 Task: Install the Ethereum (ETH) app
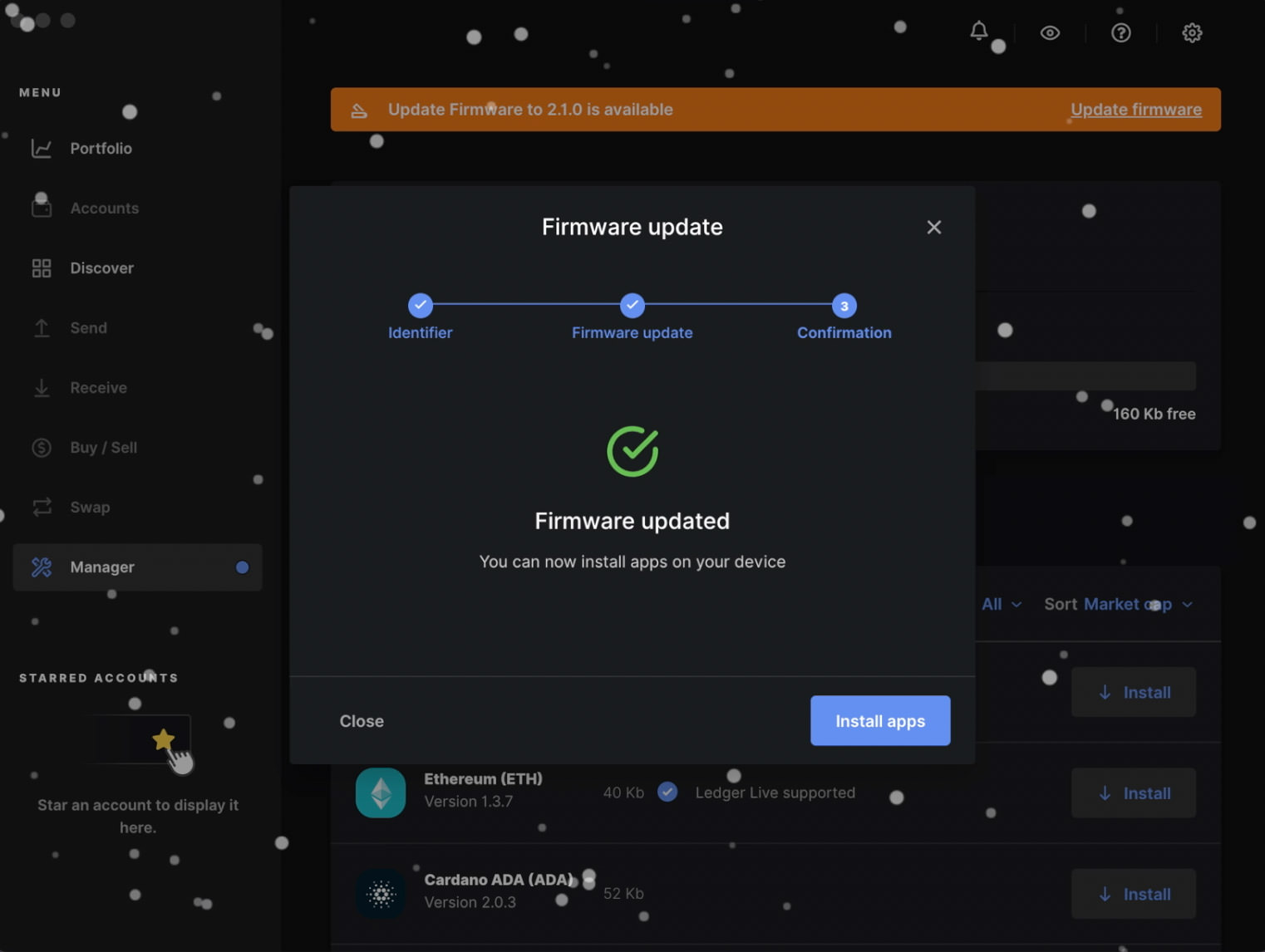(1134, 793)
